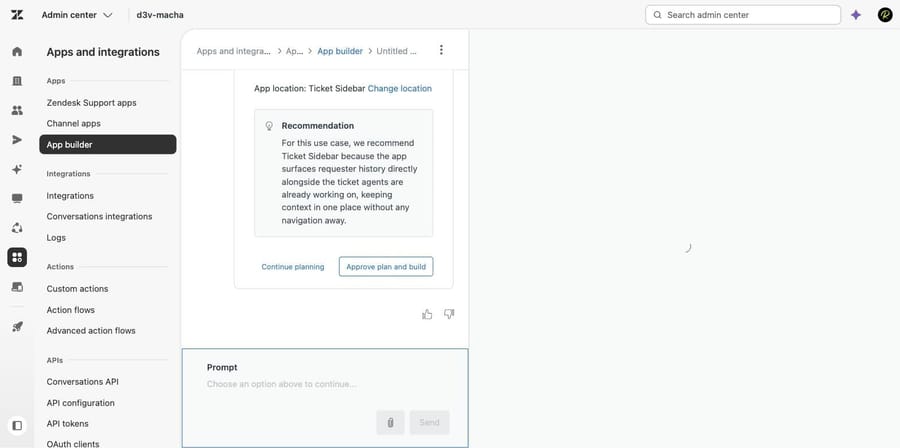Click the Apps and integrations heading

click(x=103, y=52)
